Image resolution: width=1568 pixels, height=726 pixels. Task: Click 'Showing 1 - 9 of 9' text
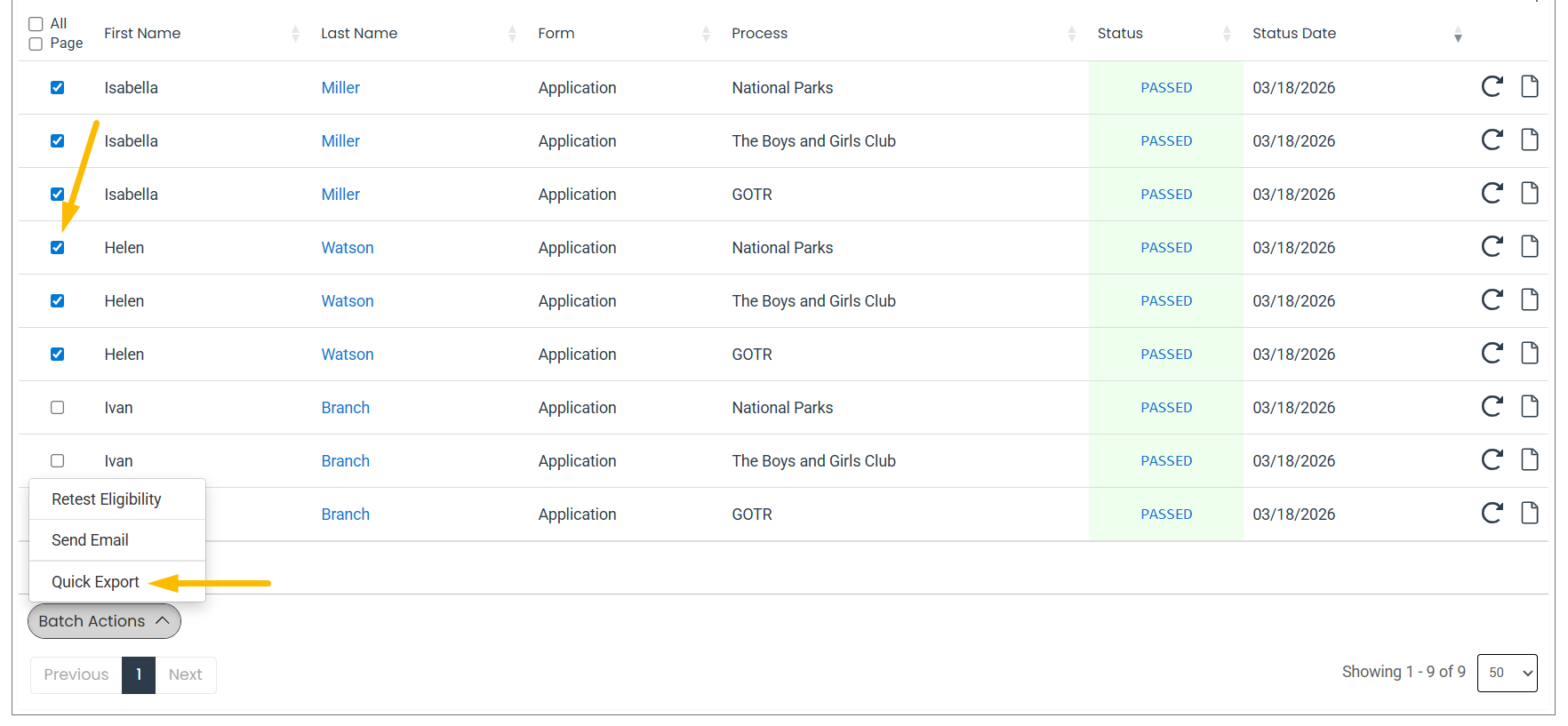[x=1404, y=672]
